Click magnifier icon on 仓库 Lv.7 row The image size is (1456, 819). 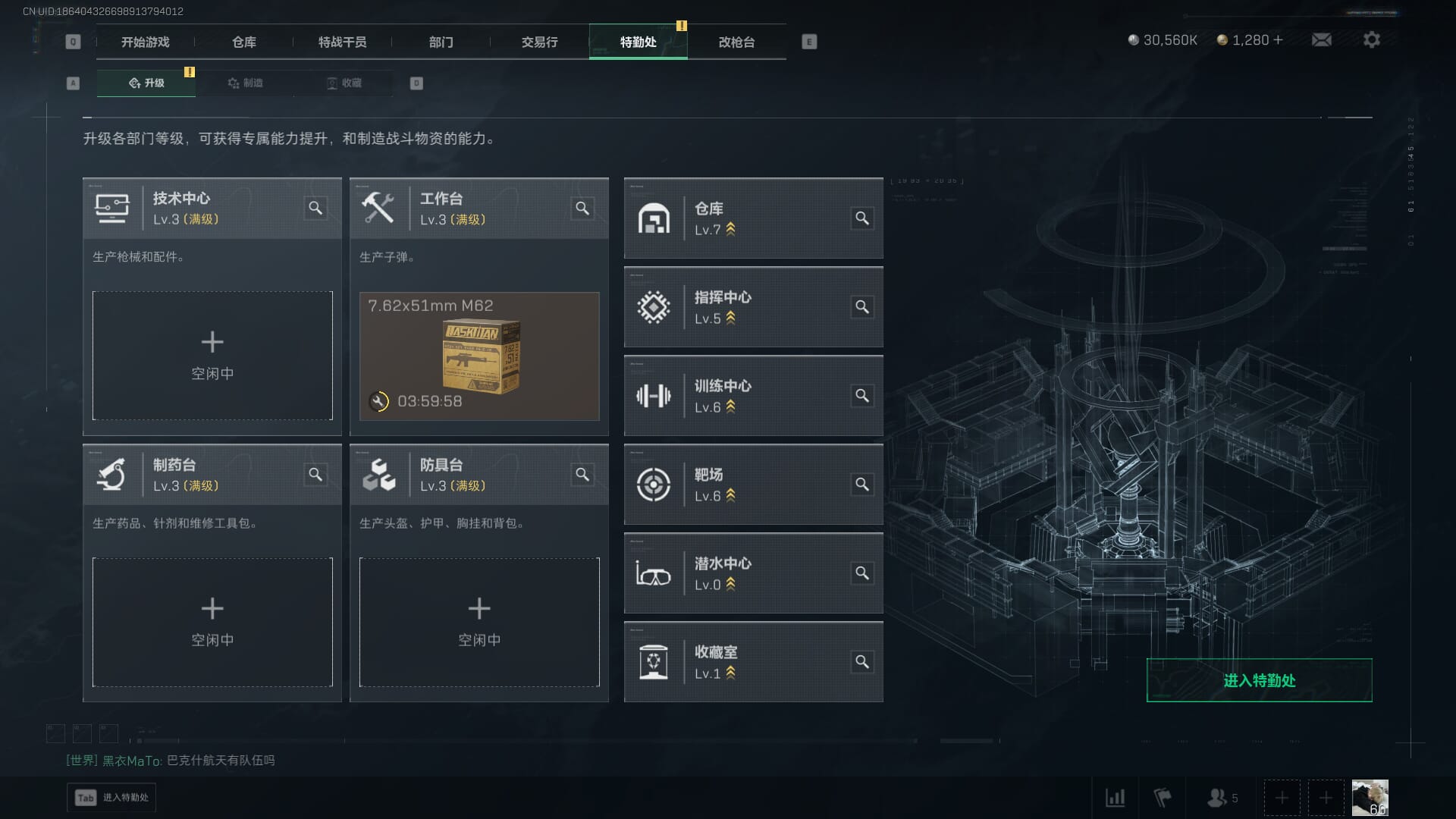tap(862, 218)
